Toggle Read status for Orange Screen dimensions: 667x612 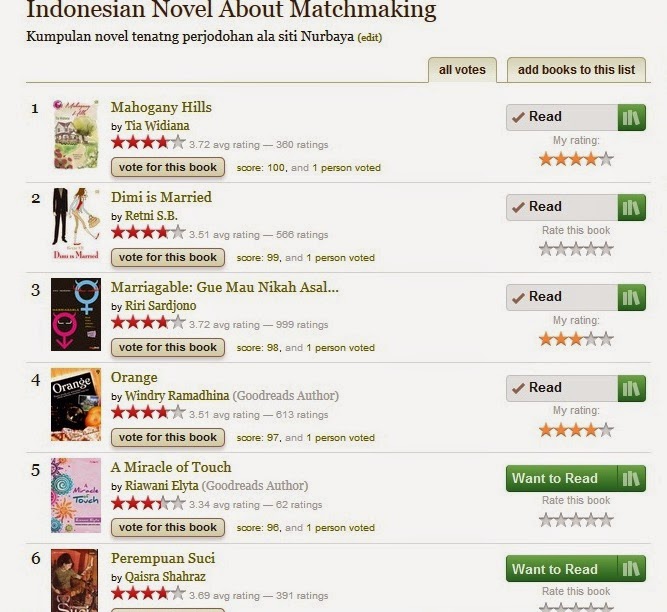562,388
